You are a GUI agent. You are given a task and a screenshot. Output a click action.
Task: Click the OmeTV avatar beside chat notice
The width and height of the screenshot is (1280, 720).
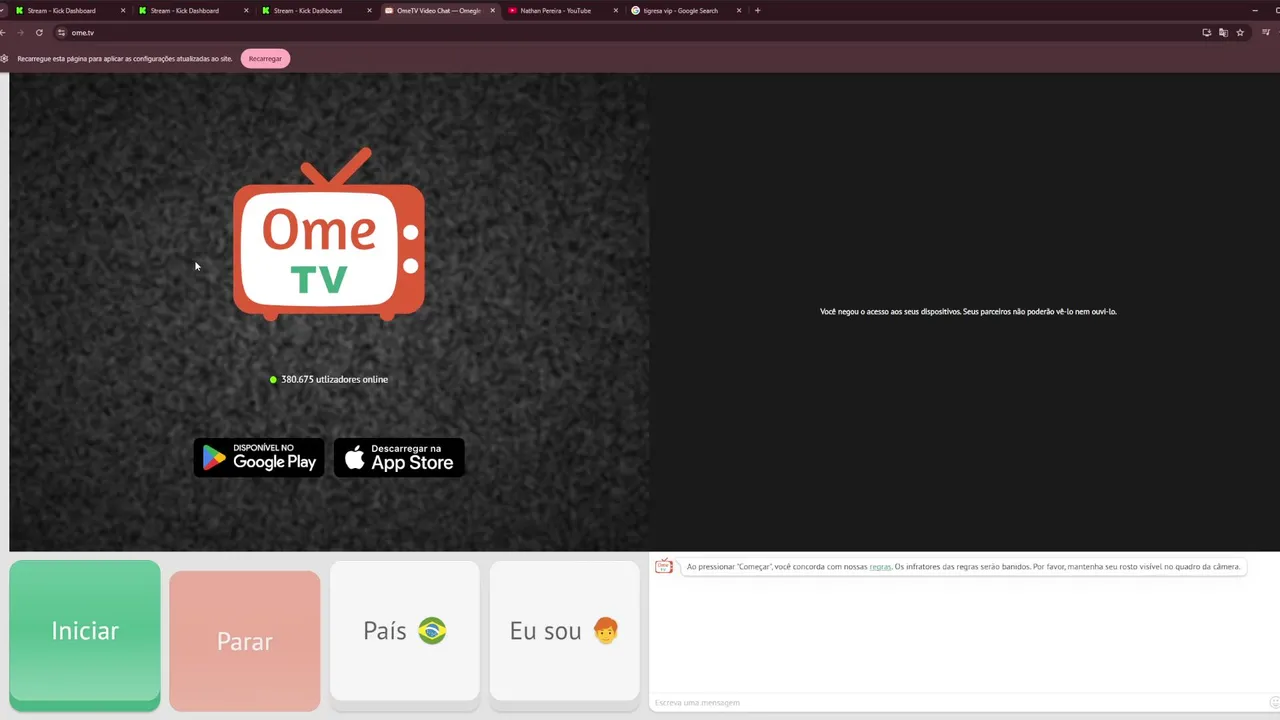[x=664, y=567]
